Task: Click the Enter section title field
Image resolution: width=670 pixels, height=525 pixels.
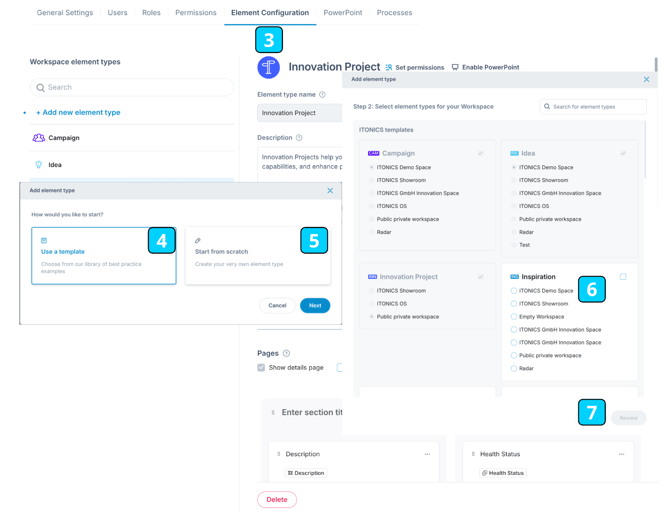Action: pyautogui.click(x=312, y=412)
